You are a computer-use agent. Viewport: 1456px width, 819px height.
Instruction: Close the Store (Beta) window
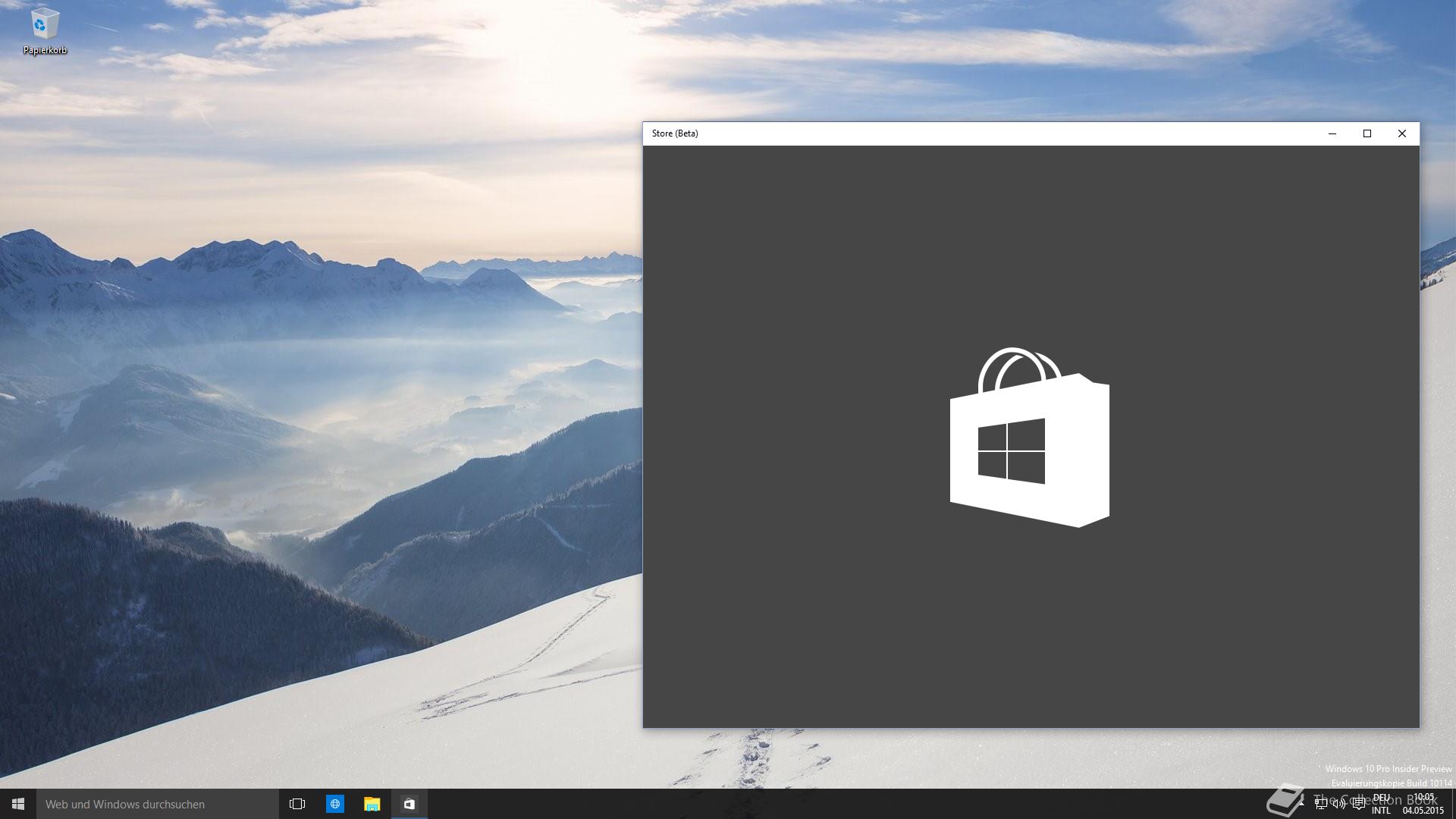(x=1402, y=133)
